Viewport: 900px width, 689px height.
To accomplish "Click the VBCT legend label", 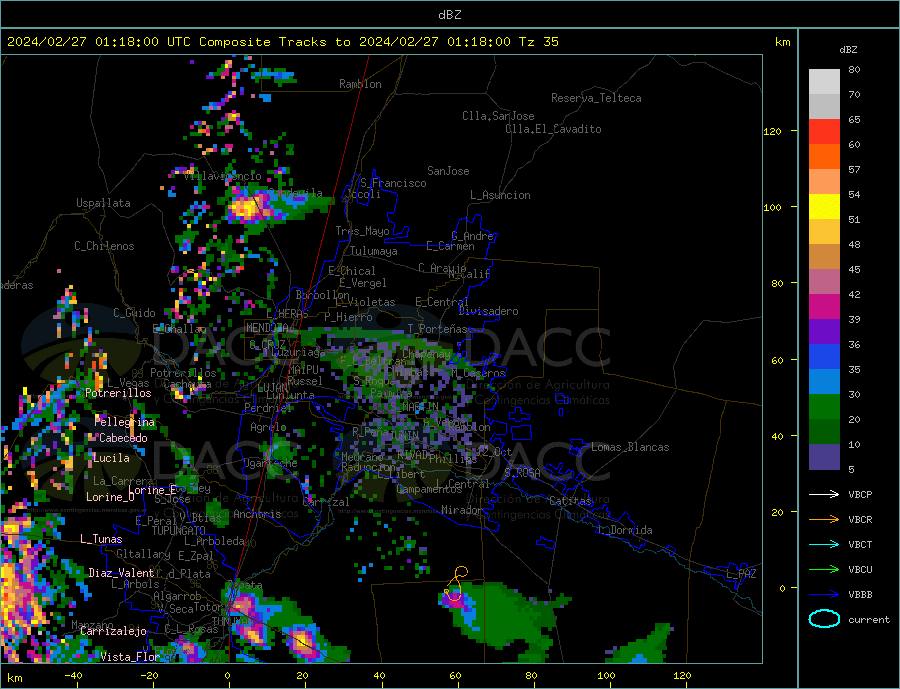I will pyautogui.click(x=860, y=544).
